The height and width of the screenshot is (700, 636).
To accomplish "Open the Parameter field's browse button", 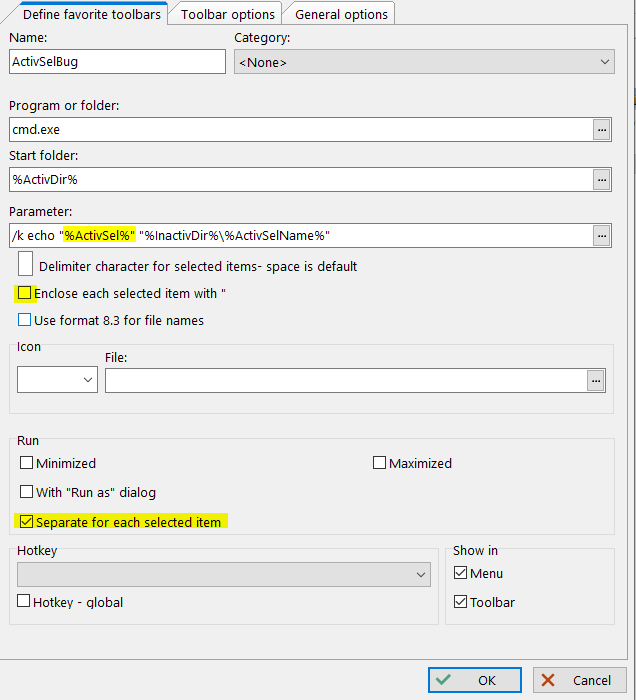I will [600, 236].
